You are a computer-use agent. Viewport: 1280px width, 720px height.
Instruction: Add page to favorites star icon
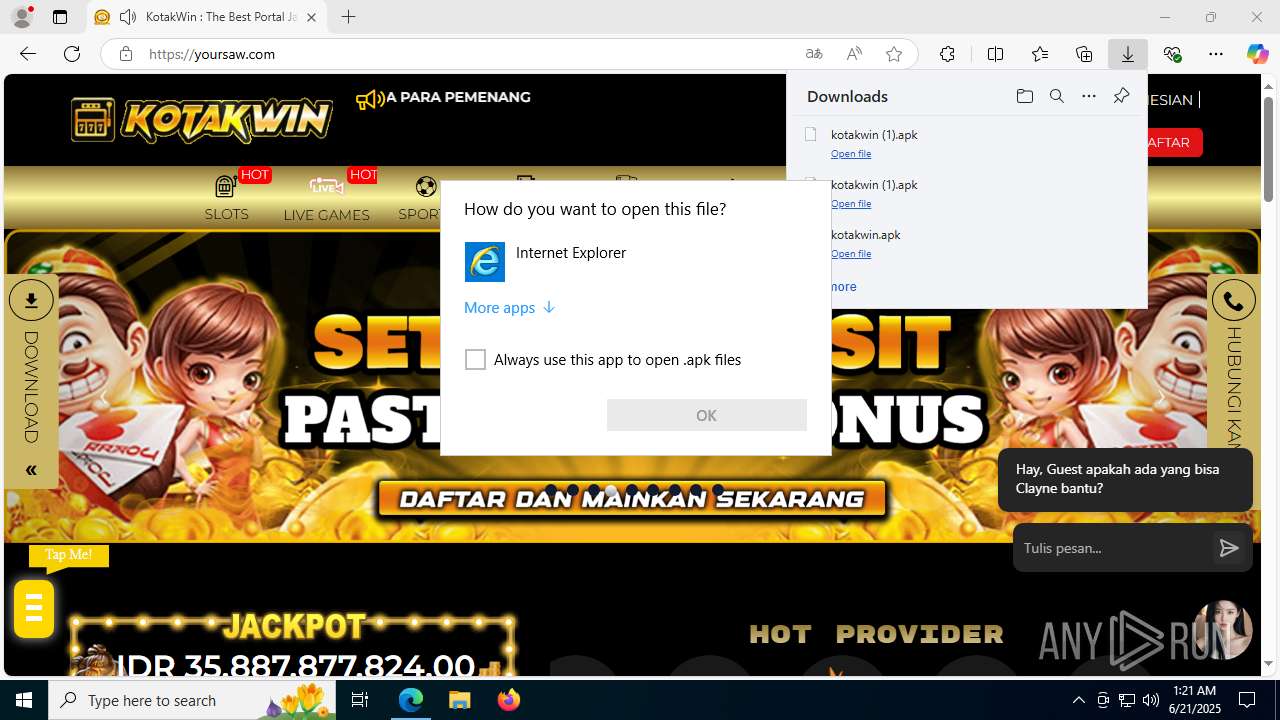coord(894,54)
